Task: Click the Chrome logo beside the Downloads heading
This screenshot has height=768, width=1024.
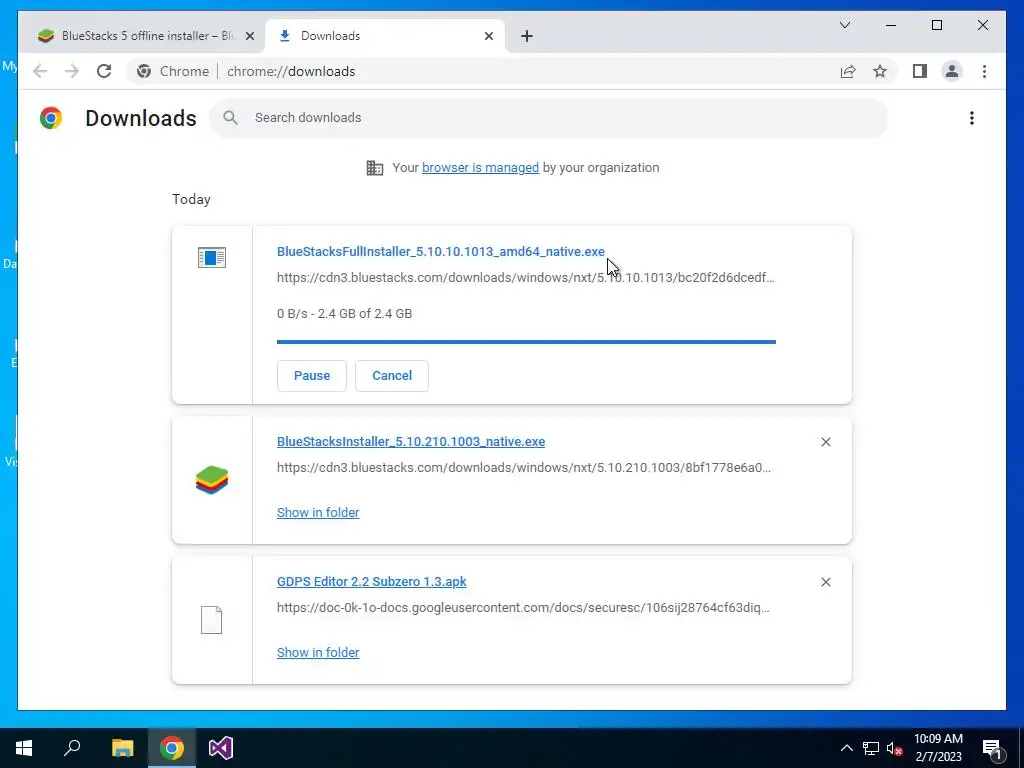Action: click(x=51, y=118)
